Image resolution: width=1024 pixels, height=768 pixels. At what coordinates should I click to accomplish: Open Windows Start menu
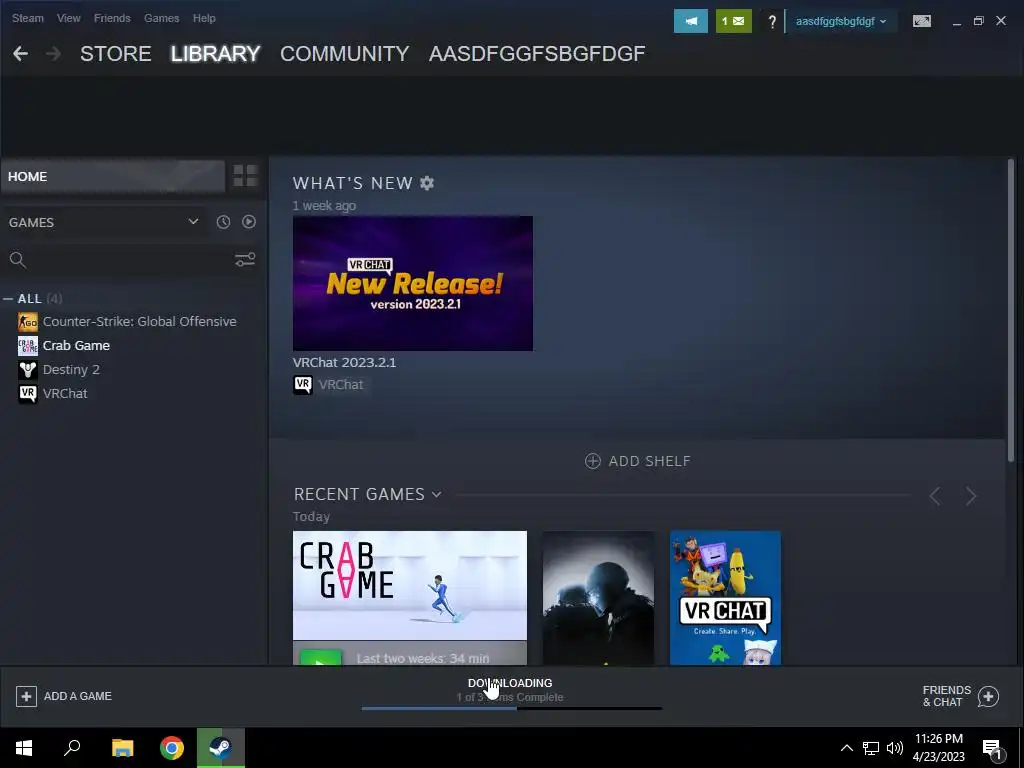click(x=24, y=748)
